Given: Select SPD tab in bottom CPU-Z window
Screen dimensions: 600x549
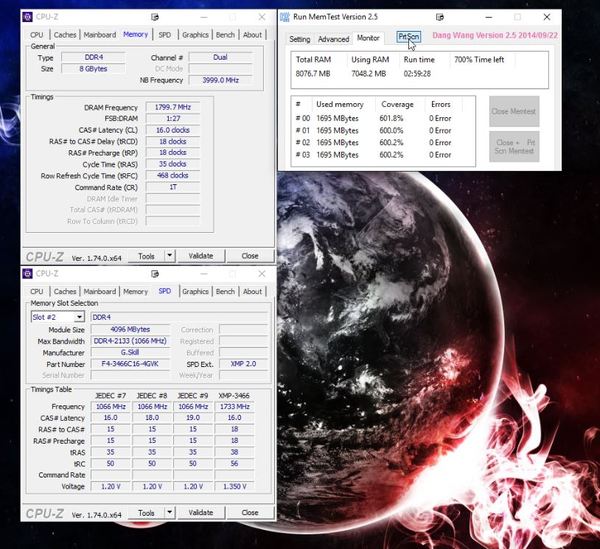Looking at the screenshot, I should [165, 291].
